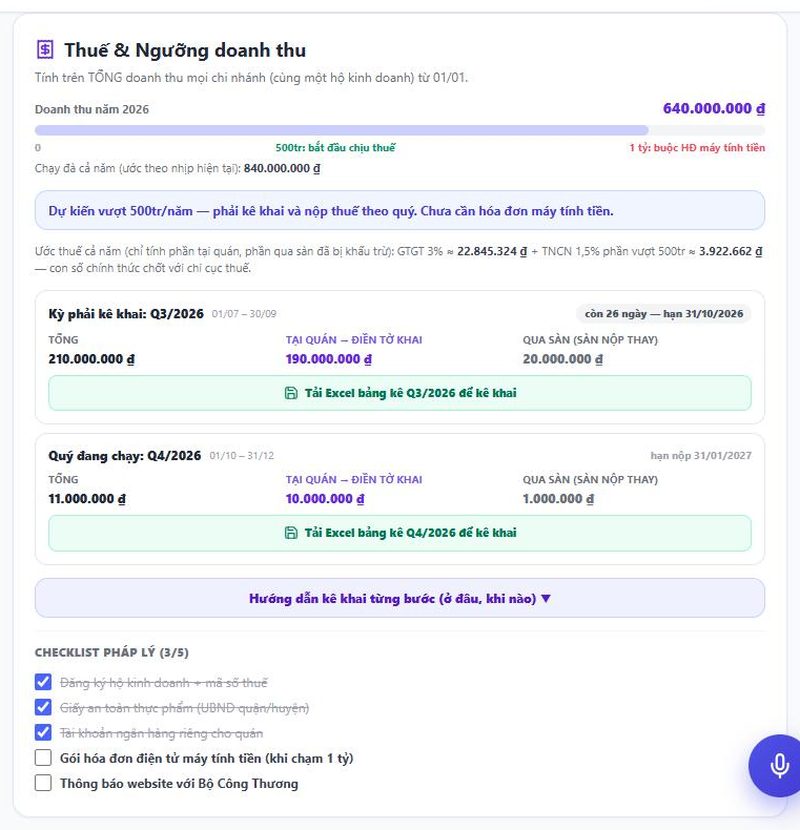
Task: Click the Doanh thu năm 2026 progress bar
Action: click(x=400, y=130)
